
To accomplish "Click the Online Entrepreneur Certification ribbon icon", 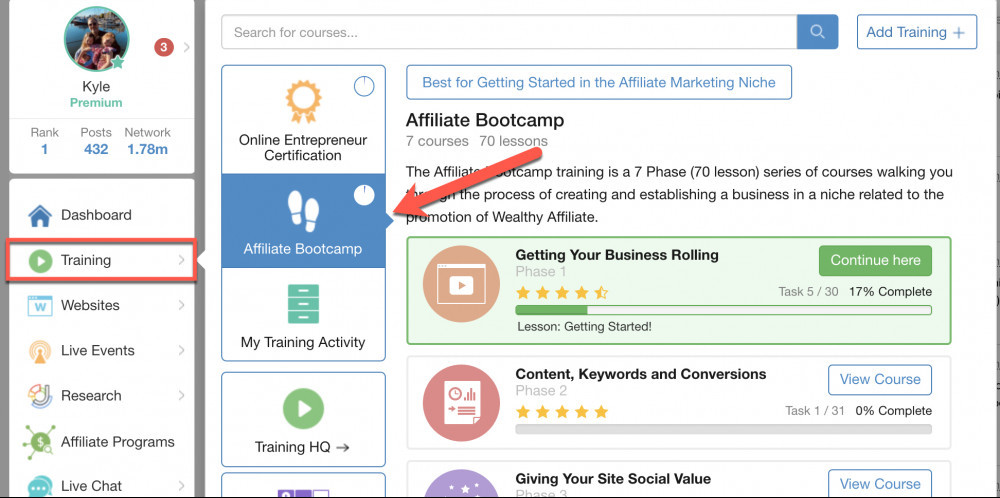I will click(x=303, y=103).
